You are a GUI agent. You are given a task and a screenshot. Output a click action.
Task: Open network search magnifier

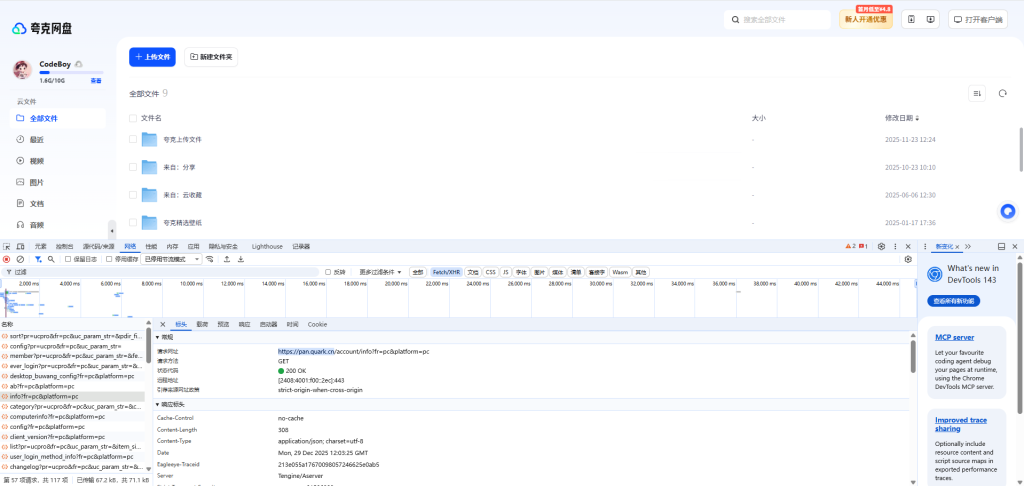[x=51, y=259]
